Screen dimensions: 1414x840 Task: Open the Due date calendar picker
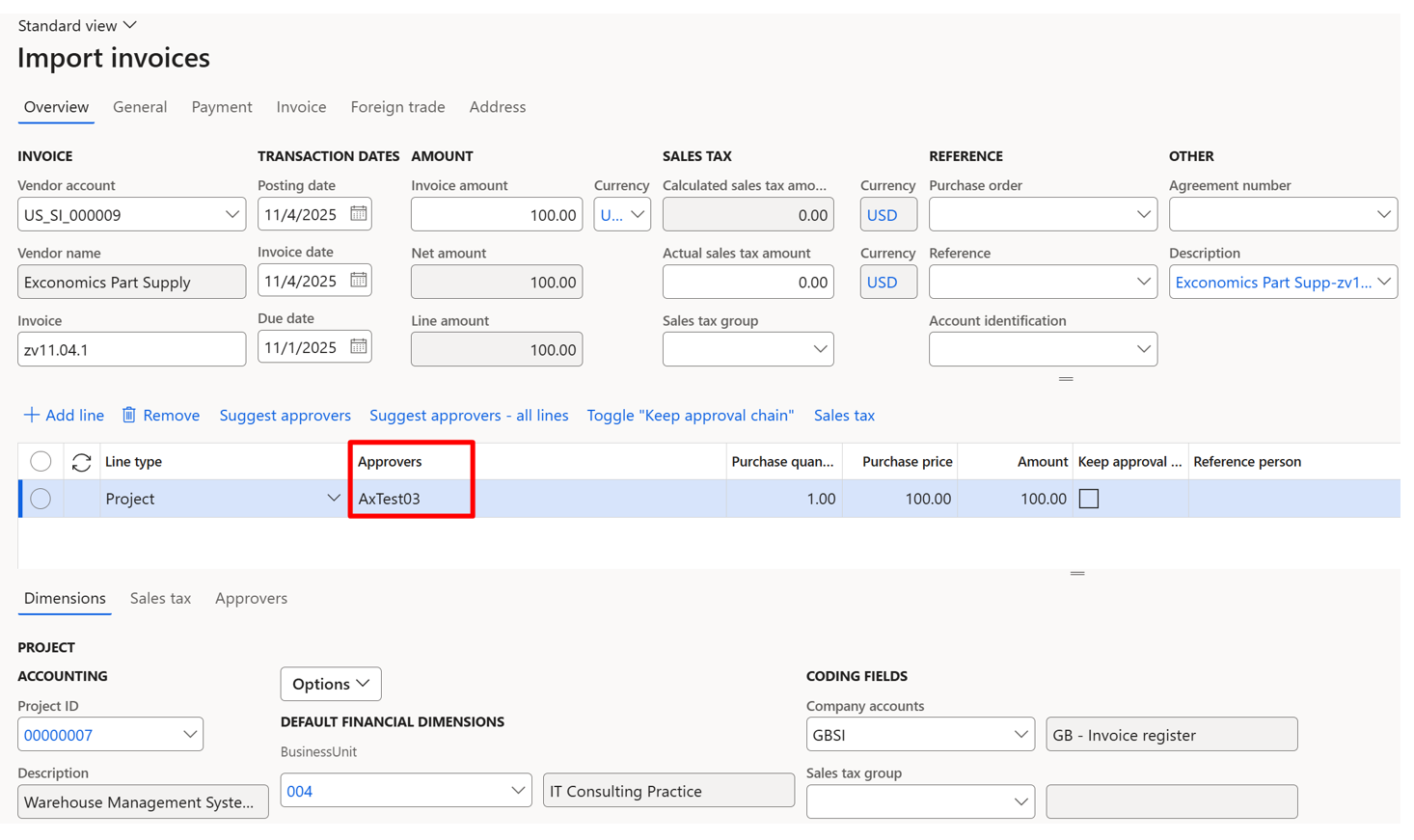click(x=358, y=347)
